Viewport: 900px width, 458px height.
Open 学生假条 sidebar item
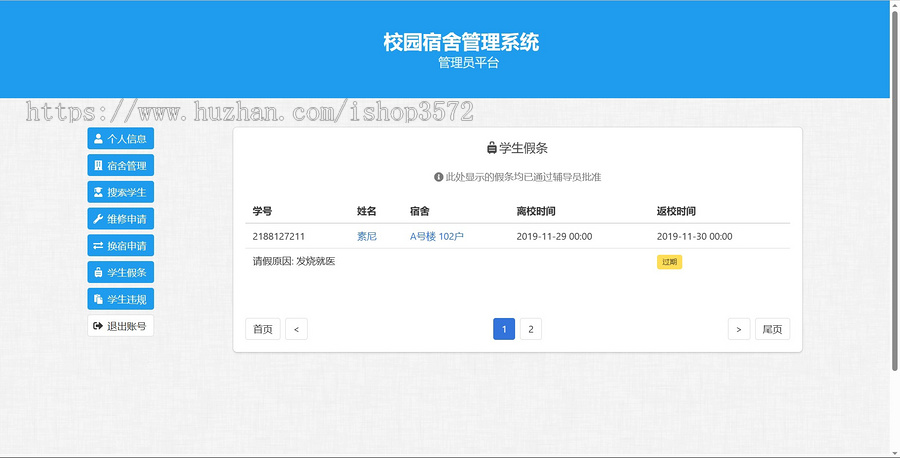121,272
